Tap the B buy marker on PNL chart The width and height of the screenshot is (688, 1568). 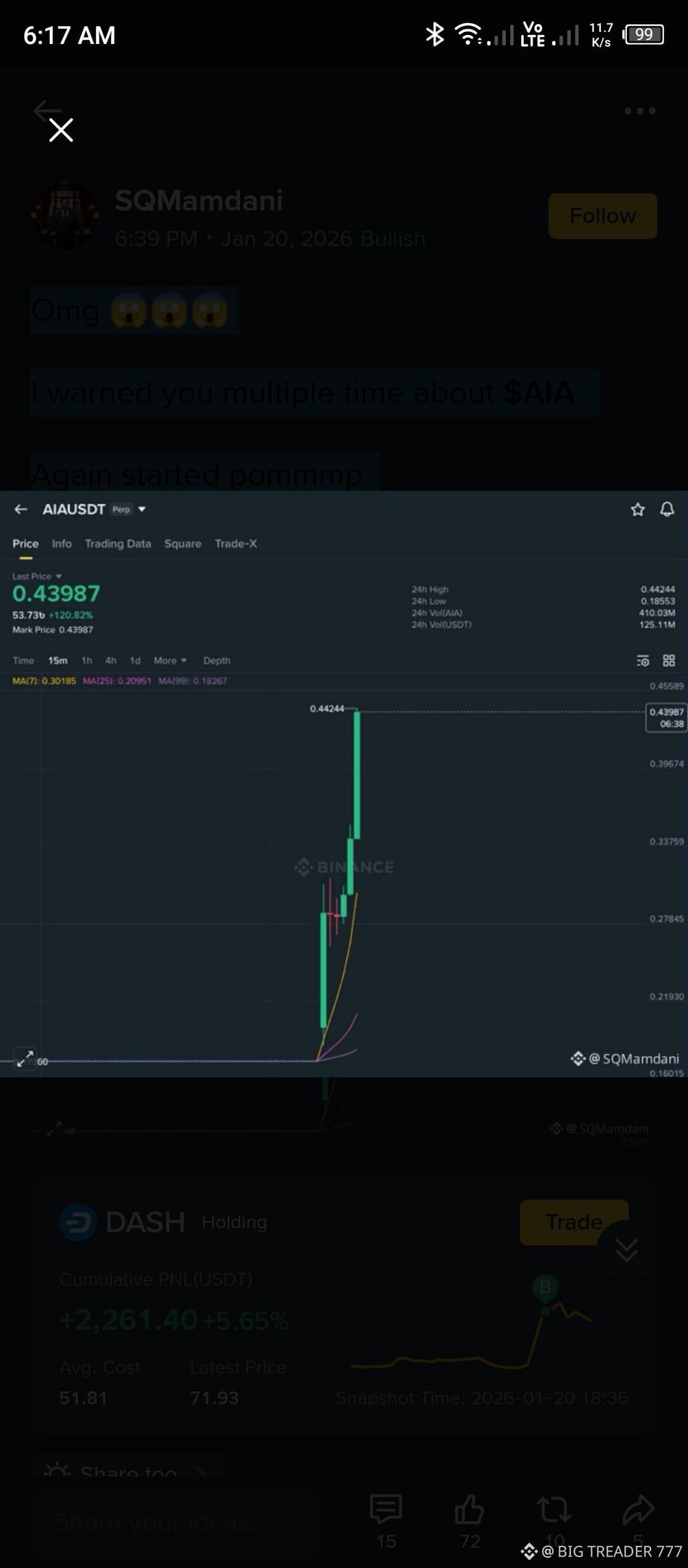click(x=545, y=1287)
